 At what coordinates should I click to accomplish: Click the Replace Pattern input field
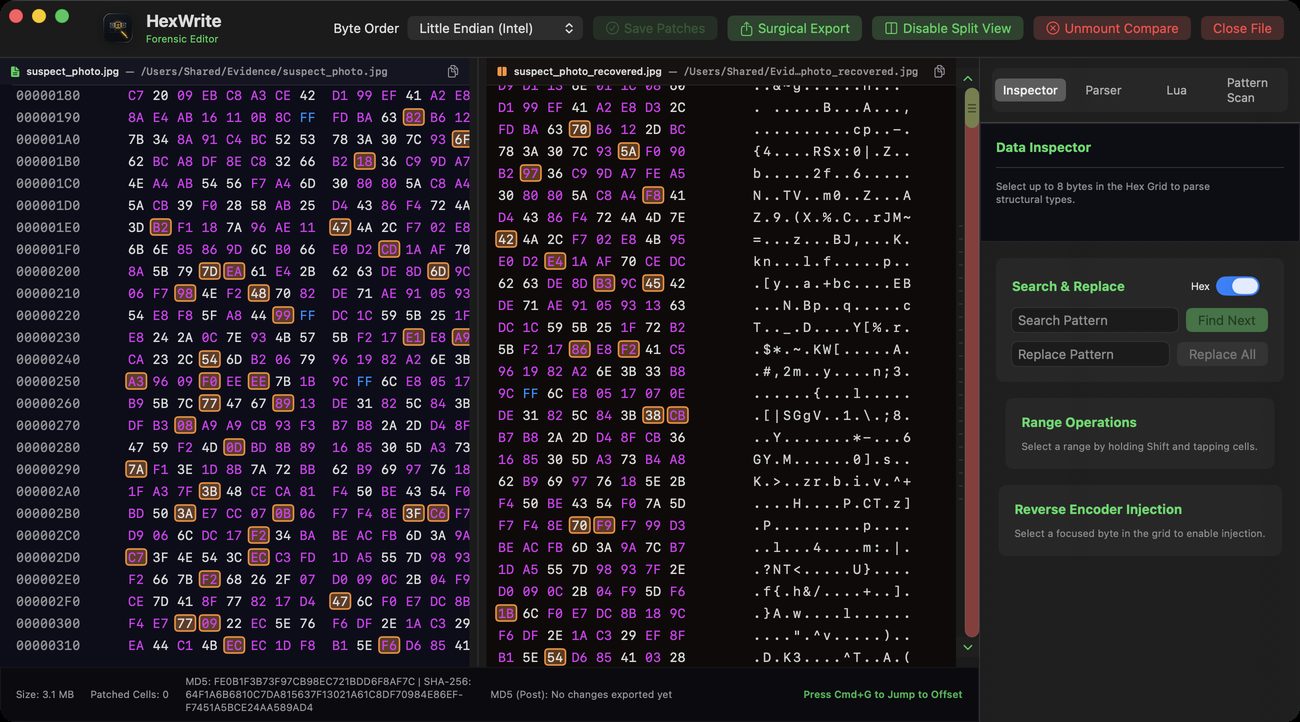pos(1090,354)
